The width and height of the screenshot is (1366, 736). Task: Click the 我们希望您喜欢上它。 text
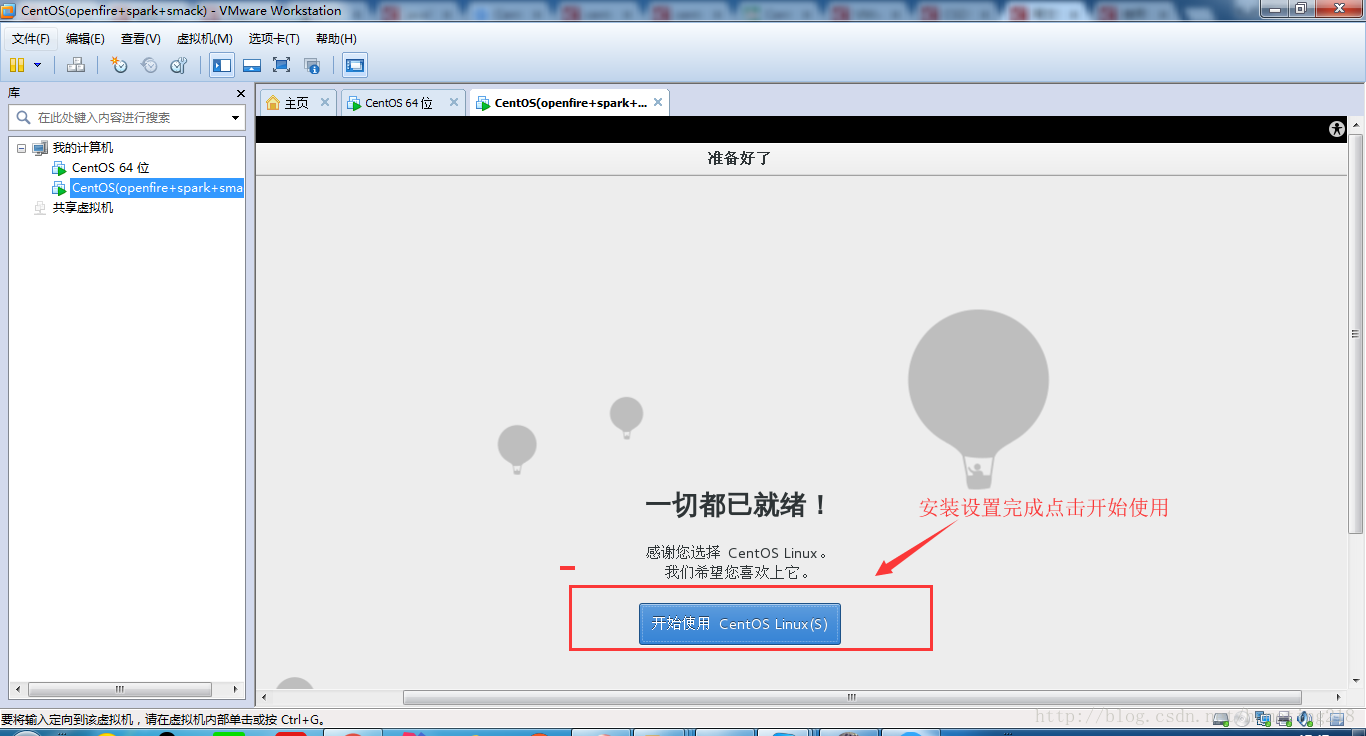pos(738,573)
